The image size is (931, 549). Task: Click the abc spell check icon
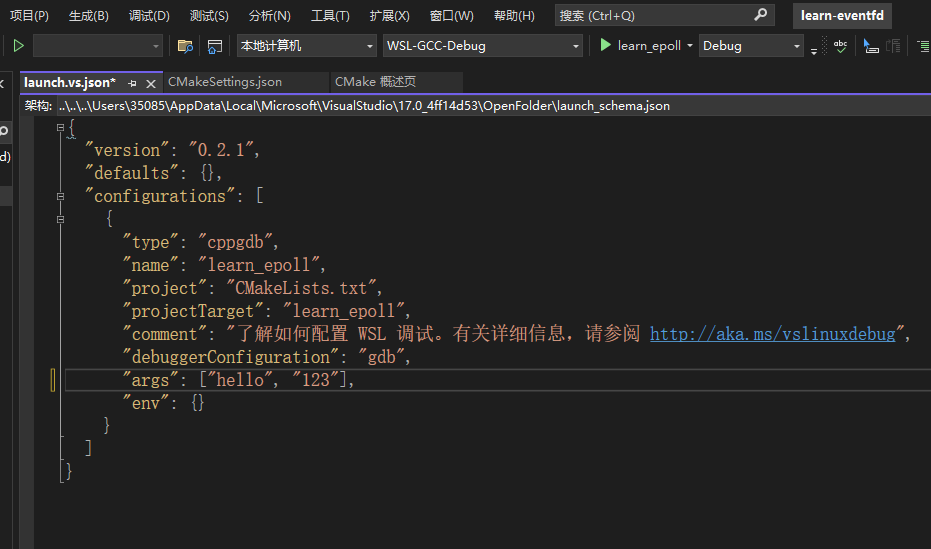(x=840, y=46)
